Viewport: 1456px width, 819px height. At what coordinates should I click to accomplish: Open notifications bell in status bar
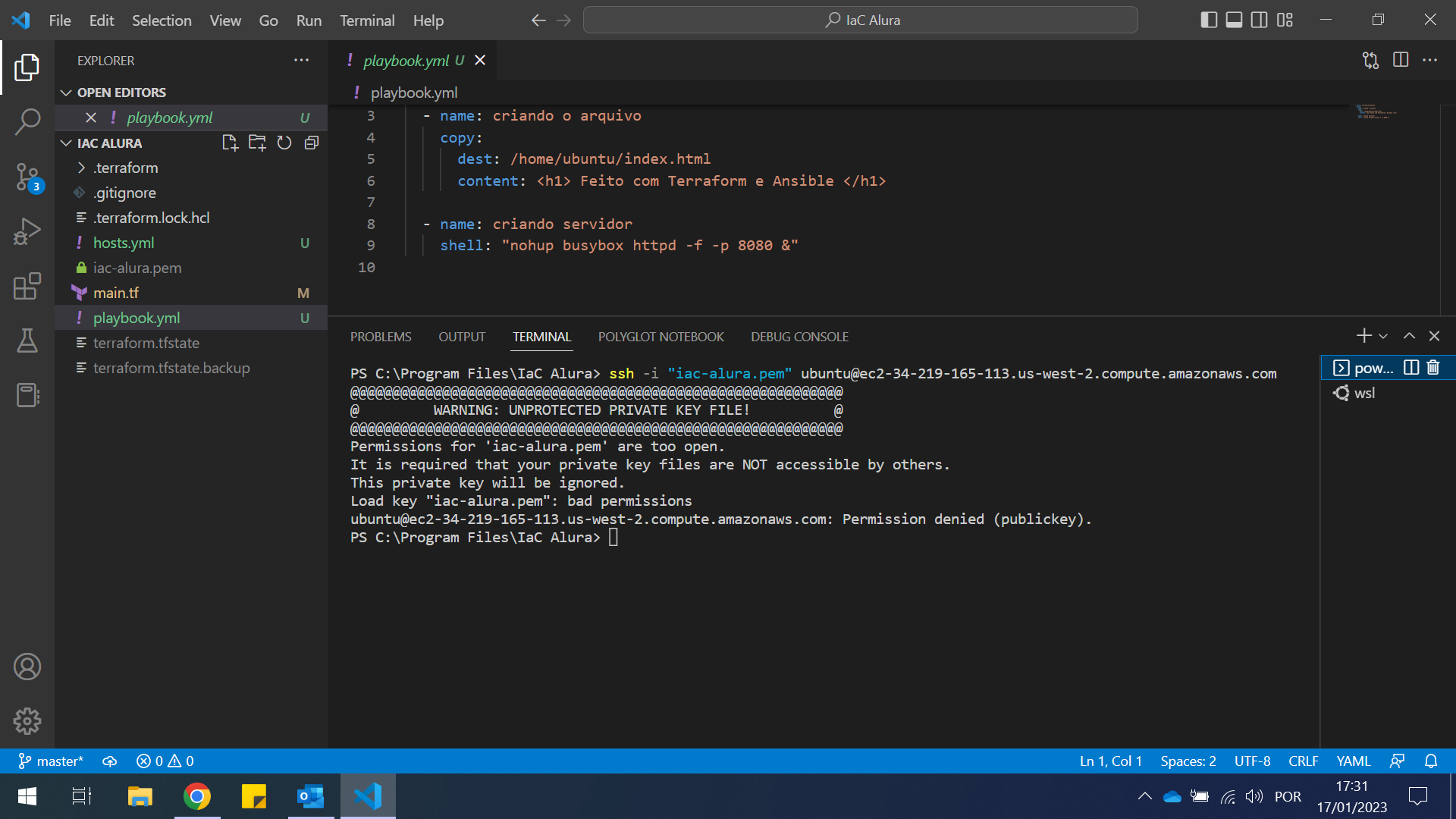click(1431, 761)
